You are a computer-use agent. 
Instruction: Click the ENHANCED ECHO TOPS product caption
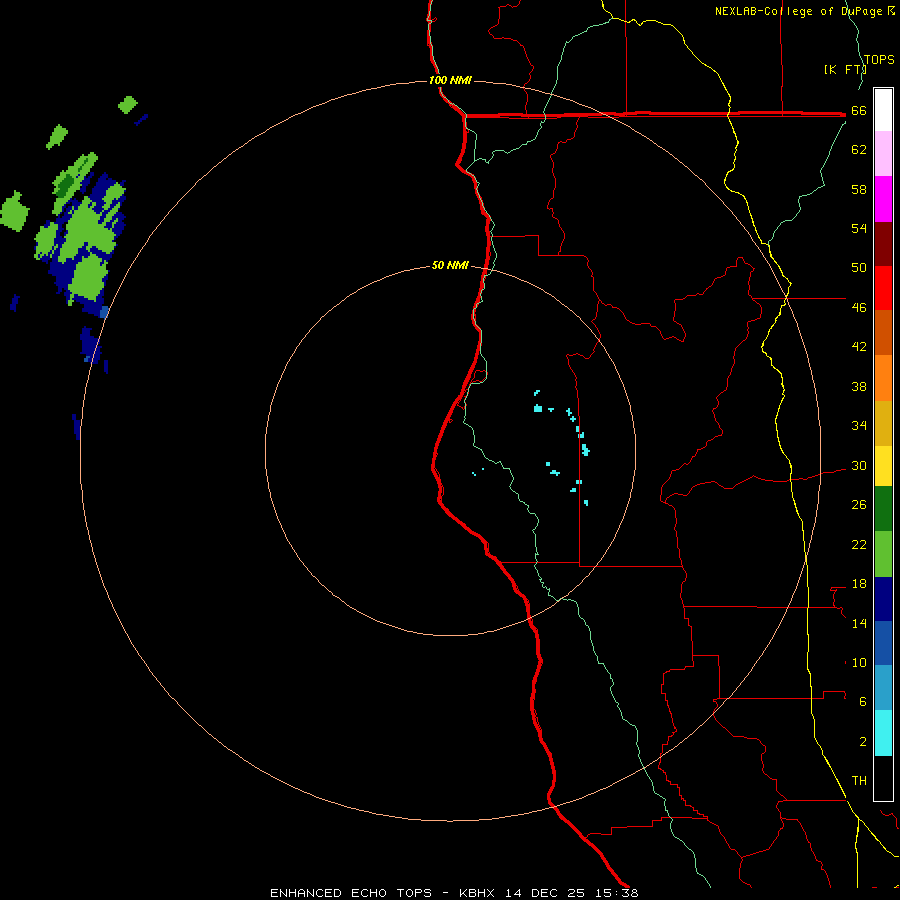tap(351, 893)
